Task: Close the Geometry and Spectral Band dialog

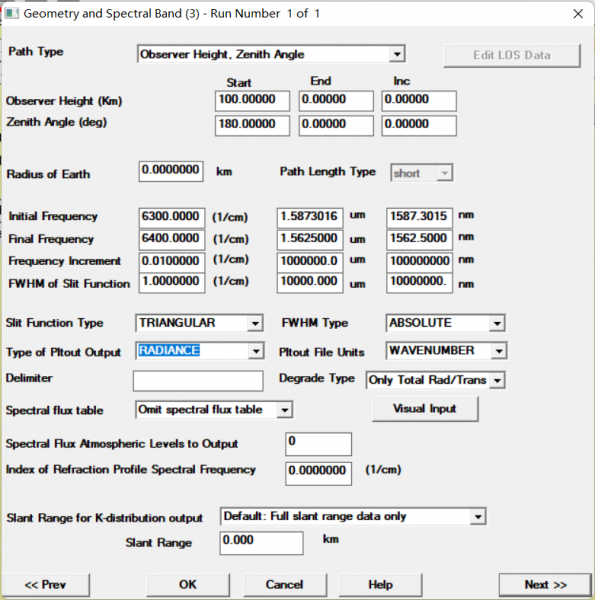Action: [578, 14]
